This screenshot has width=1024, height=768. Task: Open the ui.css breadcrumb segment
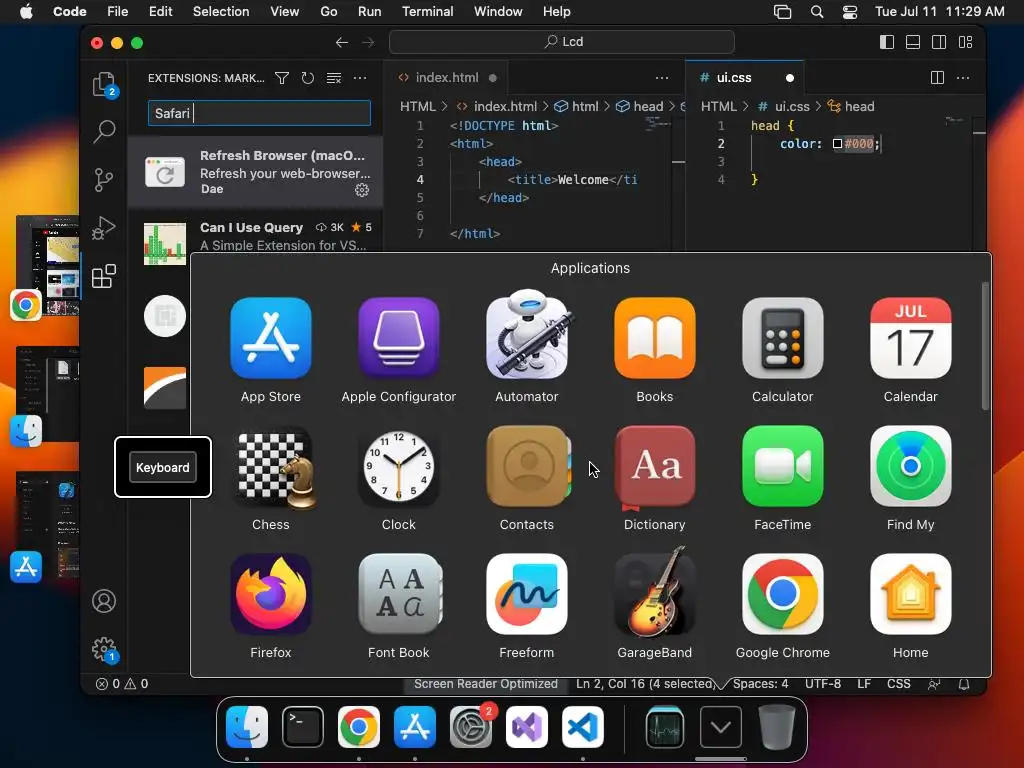tap(784, 106)
